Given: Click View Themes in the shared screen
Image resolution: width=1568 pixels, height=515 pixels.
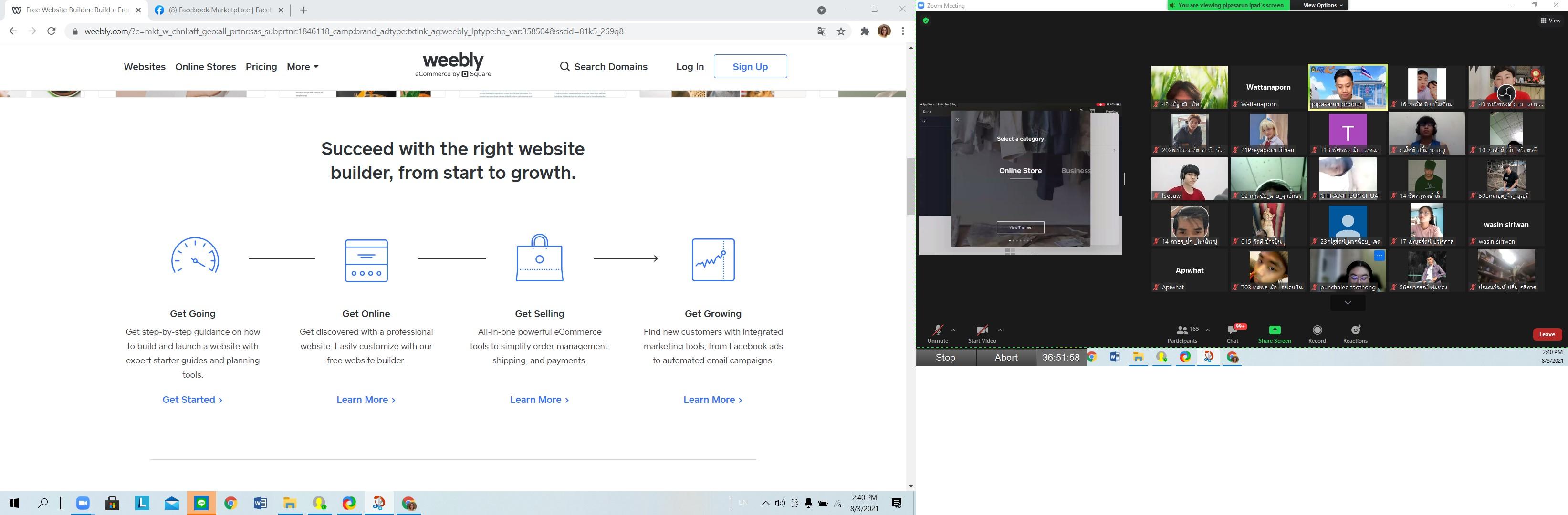Looking at the screenshot, I should (x=1020, y=227).
